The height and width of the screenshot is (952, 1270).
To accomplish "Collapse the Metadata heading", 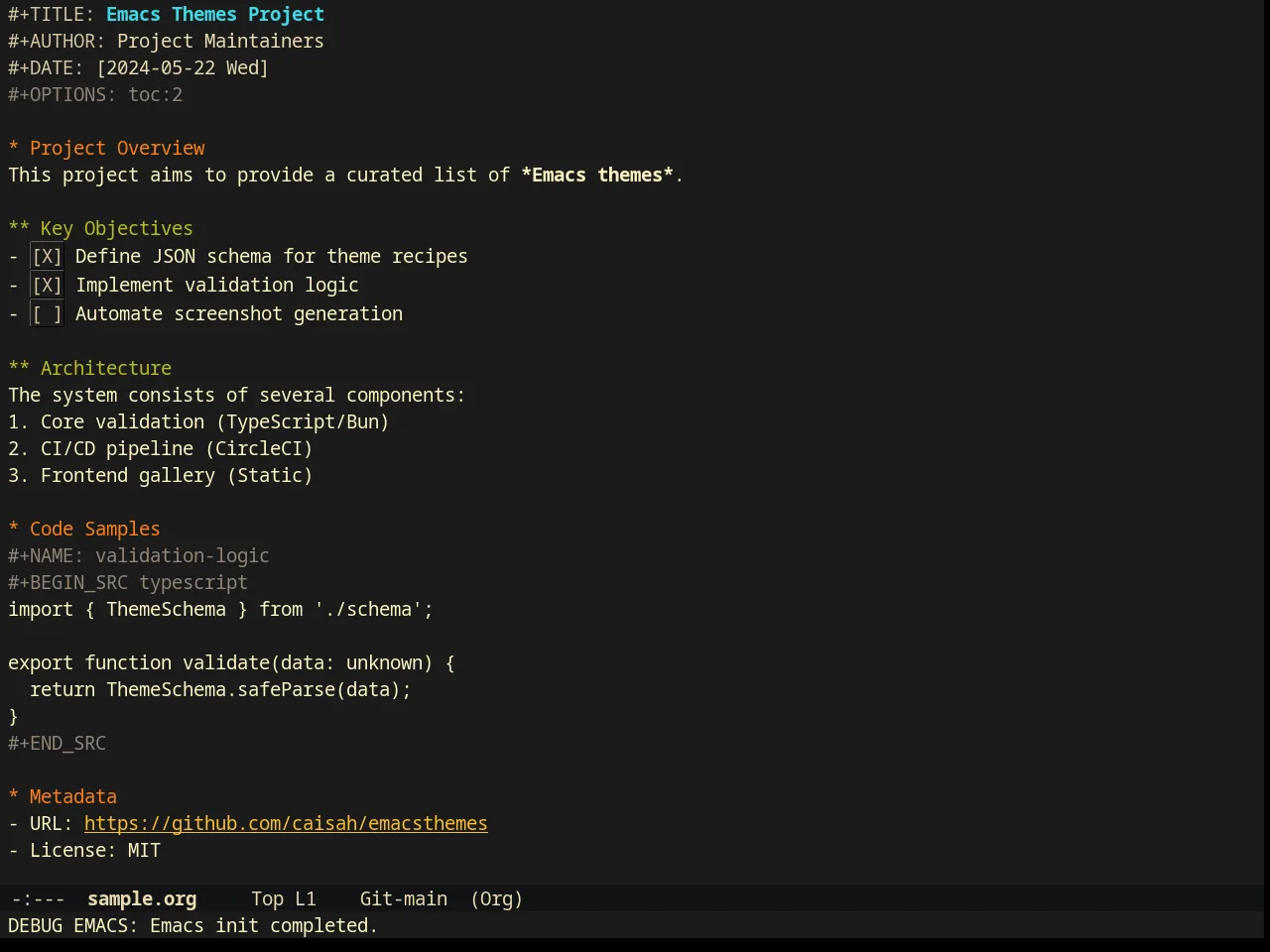I will pyautogui.click(x=63, y=796).
